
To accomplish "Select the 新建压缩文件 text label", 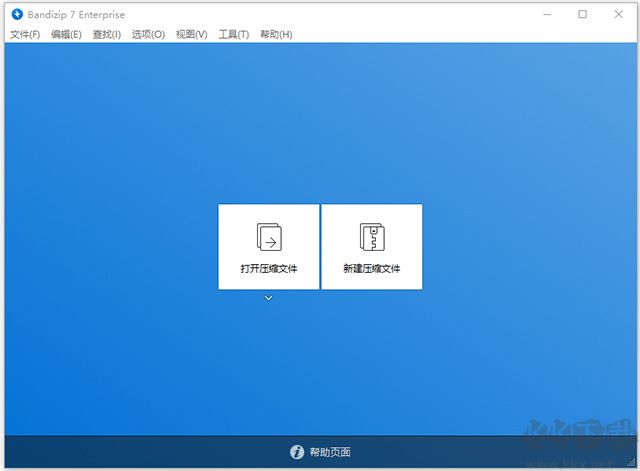I will [x=371, y=269].
